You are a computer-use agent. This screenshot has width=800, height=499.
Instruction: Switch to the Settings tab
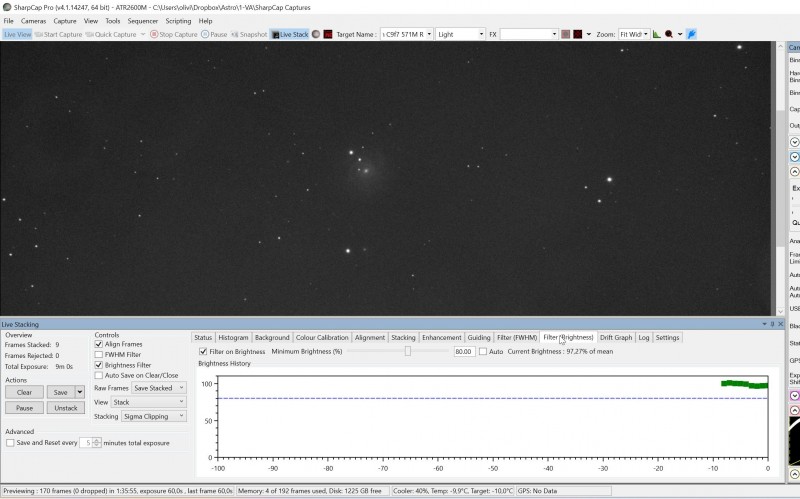tap(667, 338)
